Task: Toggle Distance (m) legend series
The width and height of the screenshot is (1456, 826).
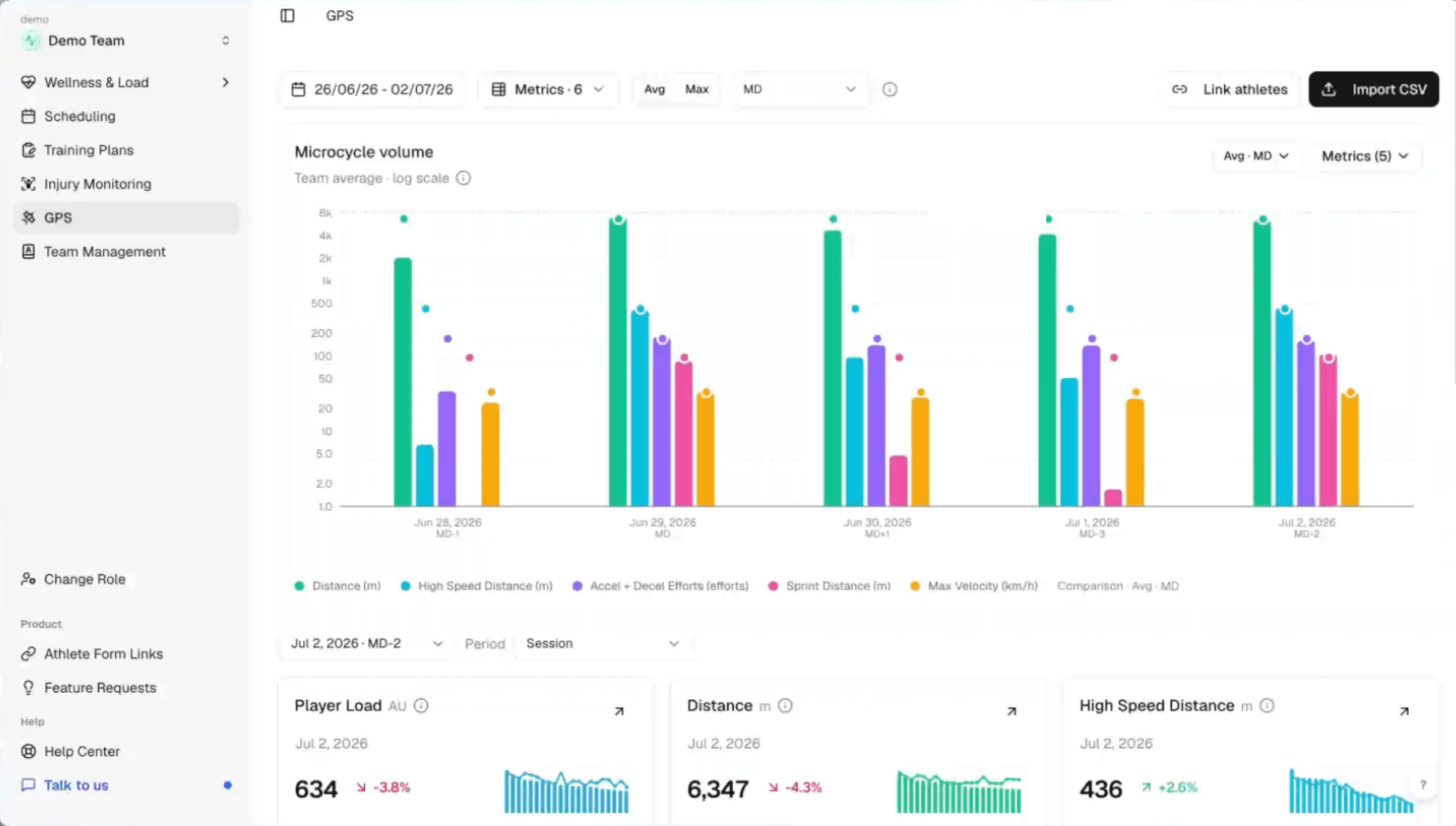Action: (337, 586)
